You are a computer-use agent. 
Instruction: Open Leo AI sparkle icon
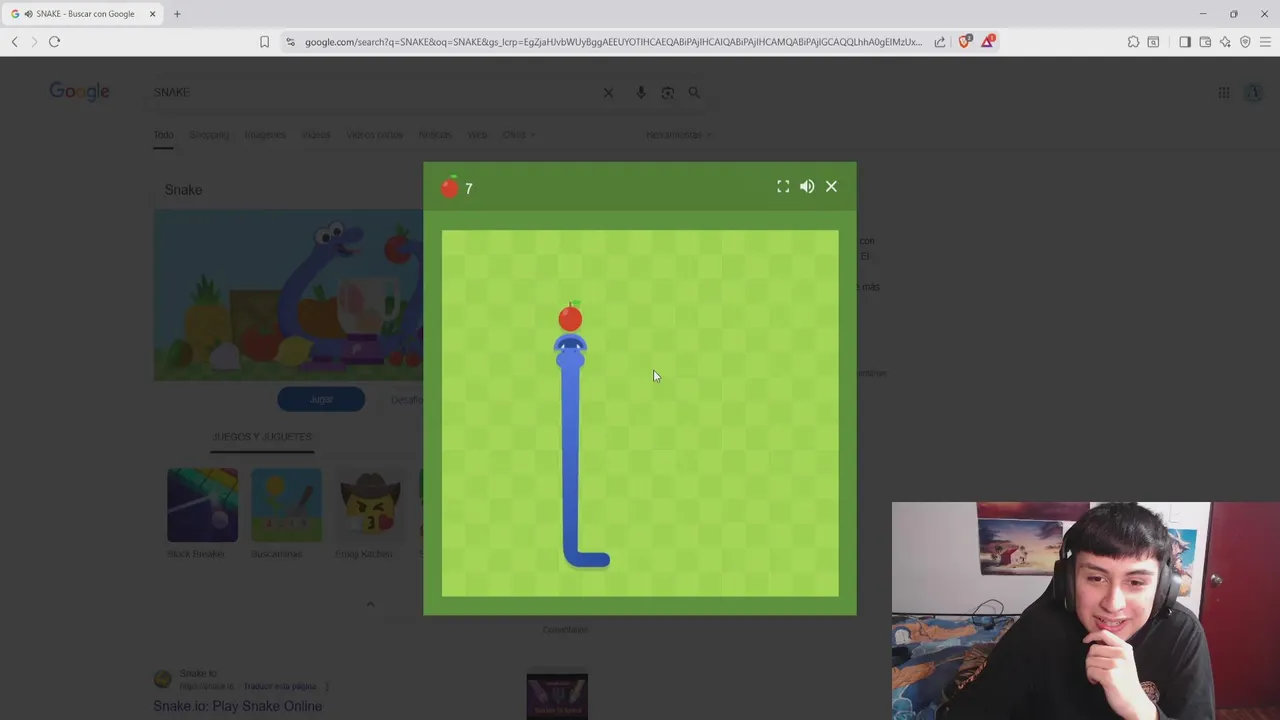pos(1225,42)
